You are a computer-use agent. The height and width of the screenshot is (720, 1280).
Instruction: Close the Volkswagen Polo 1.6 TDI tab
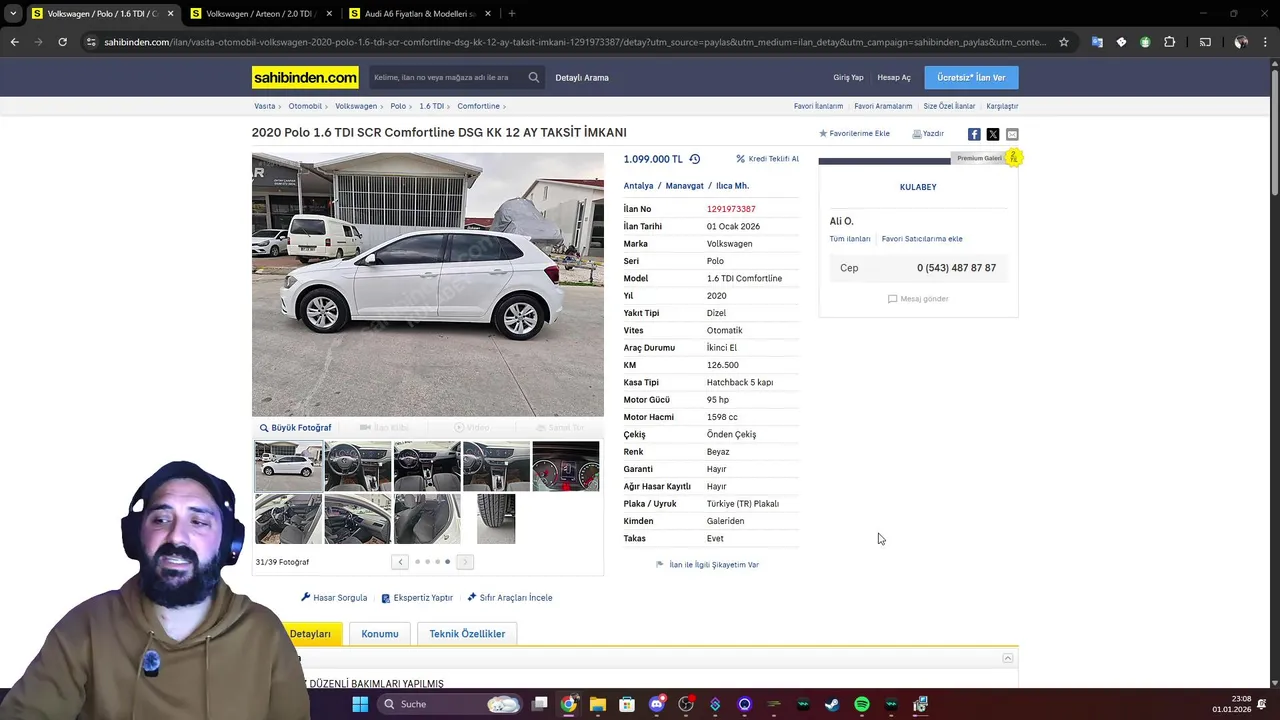(170, 14)
